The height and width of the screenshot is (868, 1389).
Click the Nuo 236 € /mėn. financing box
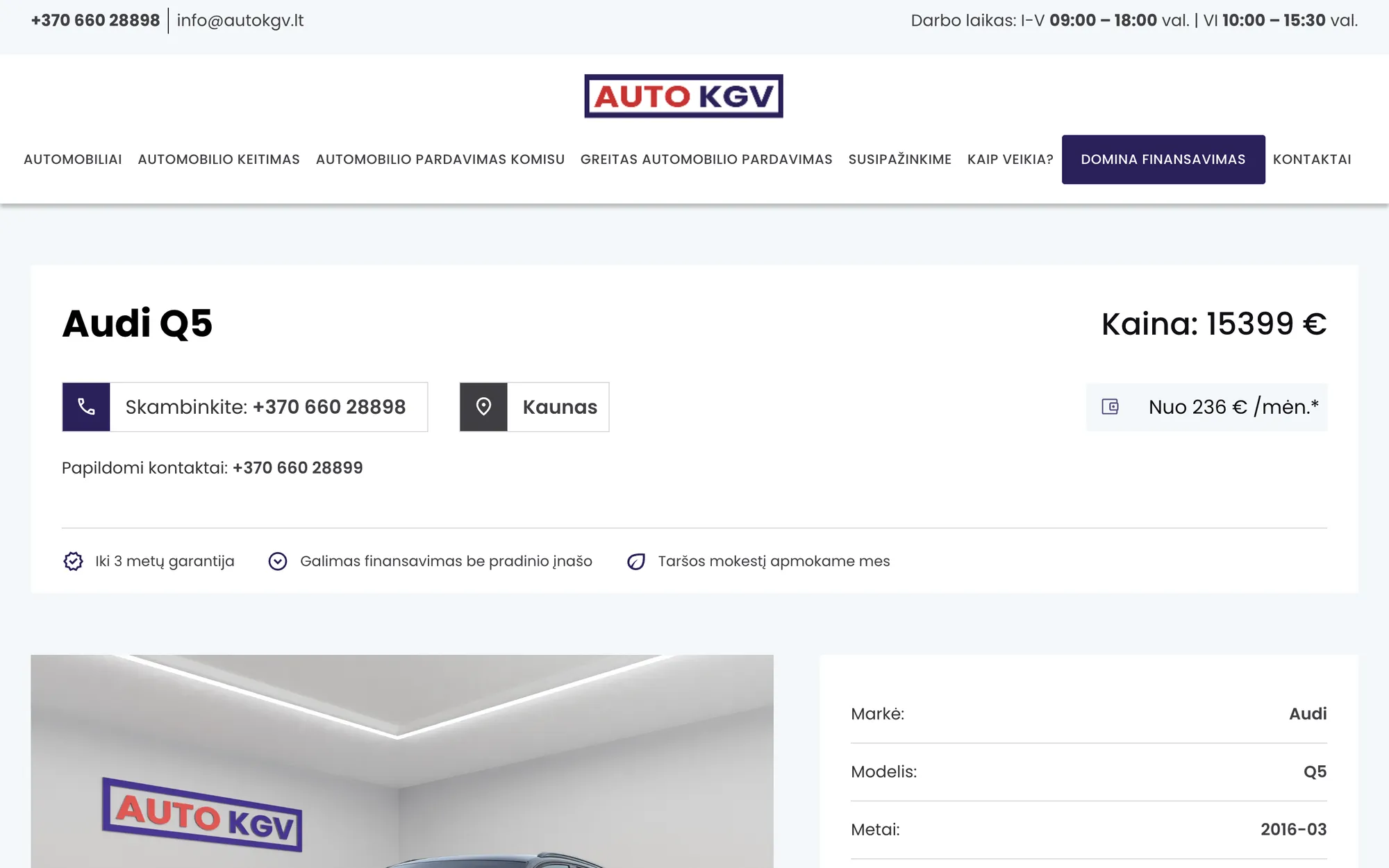(x=1207, y=407)
